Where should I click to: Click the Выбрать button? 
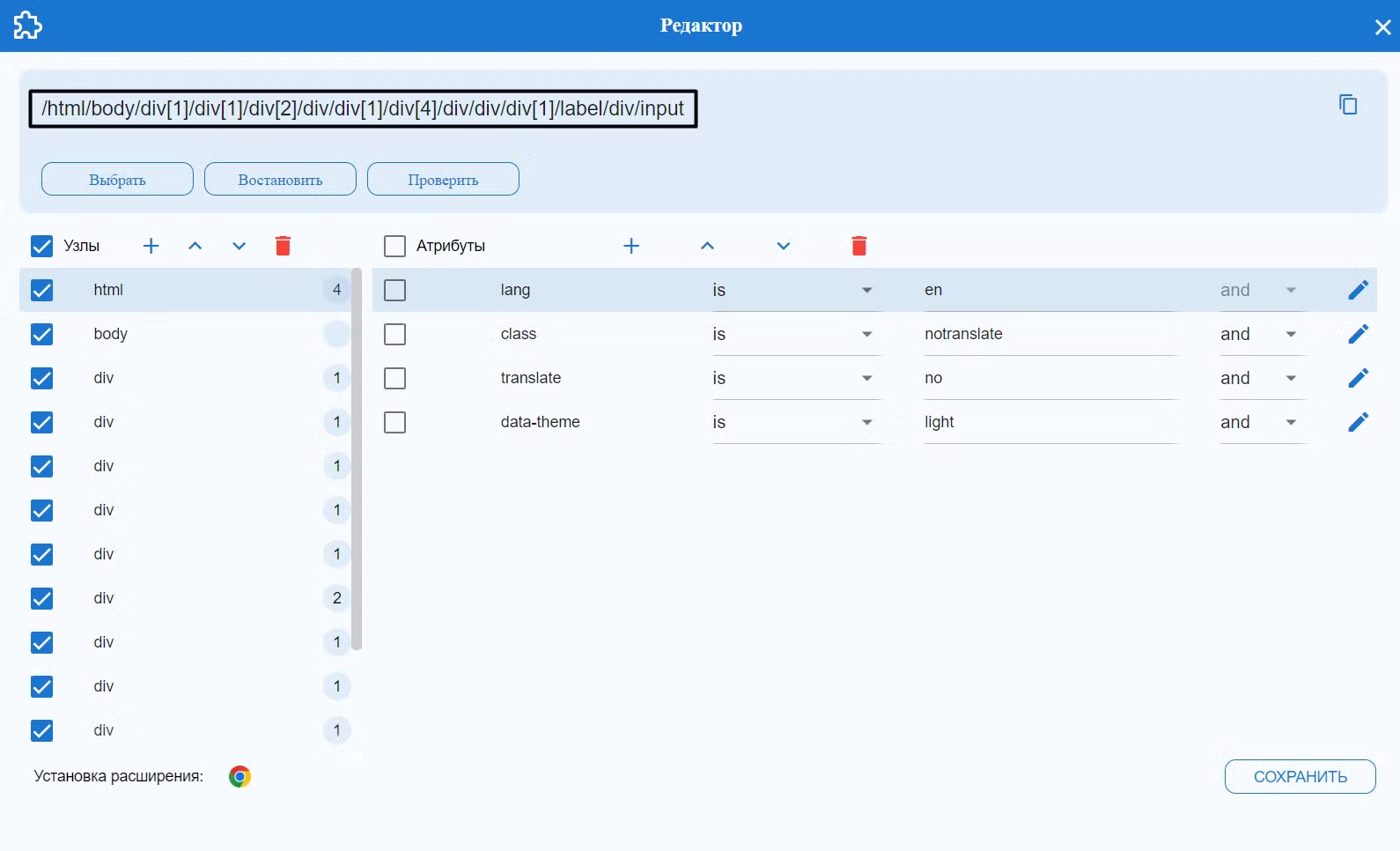point(117,179)
